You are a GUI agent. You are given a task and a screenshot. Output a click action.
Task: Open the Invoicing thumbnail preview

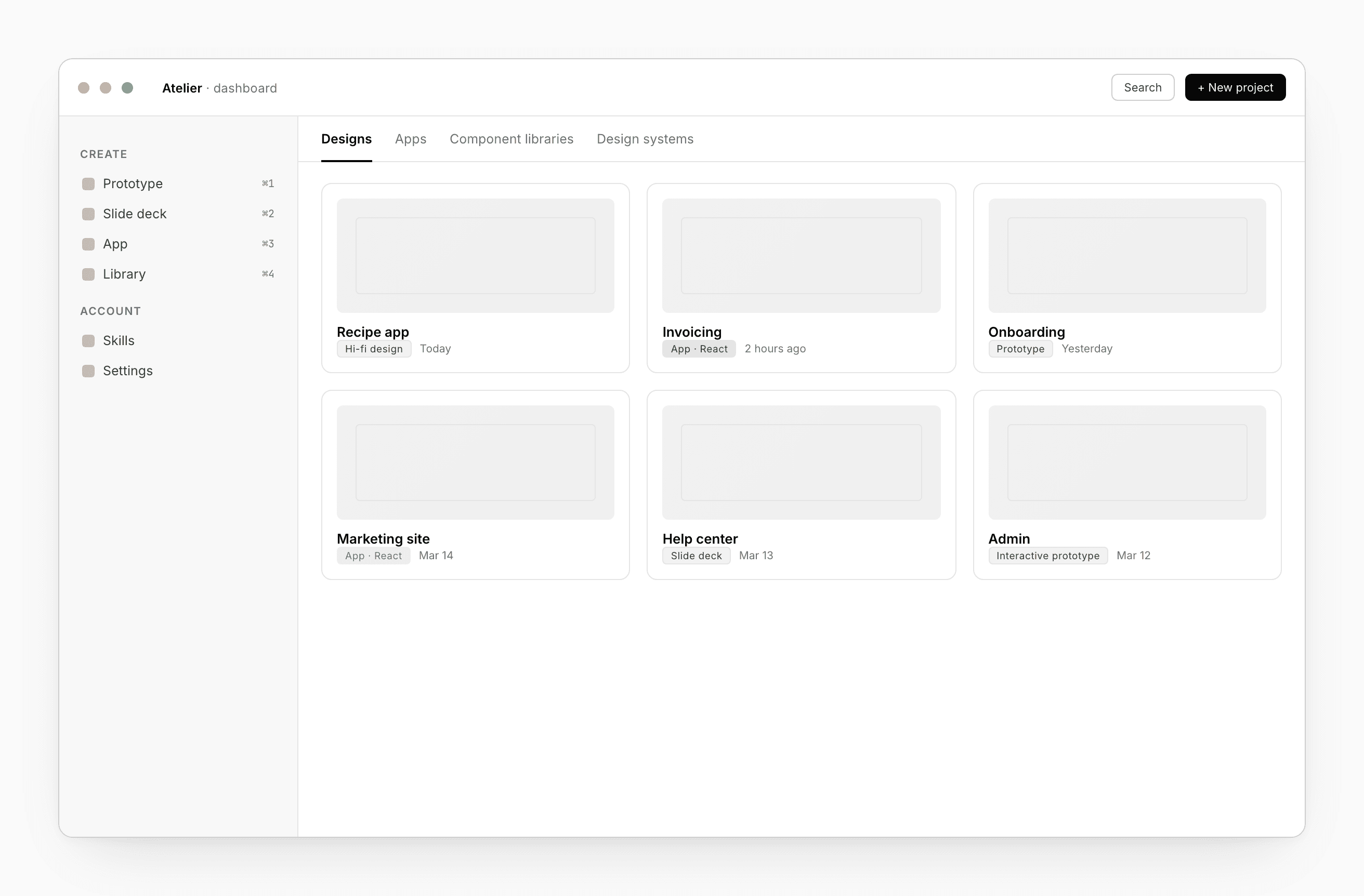pos(801,256)
